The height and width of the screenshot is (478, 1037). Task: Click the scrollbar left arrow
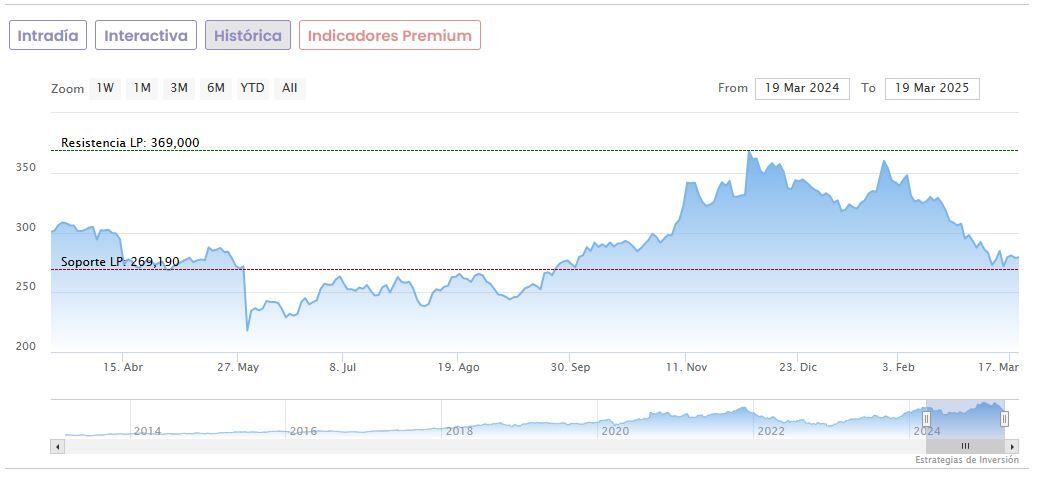tap(57, 446)
